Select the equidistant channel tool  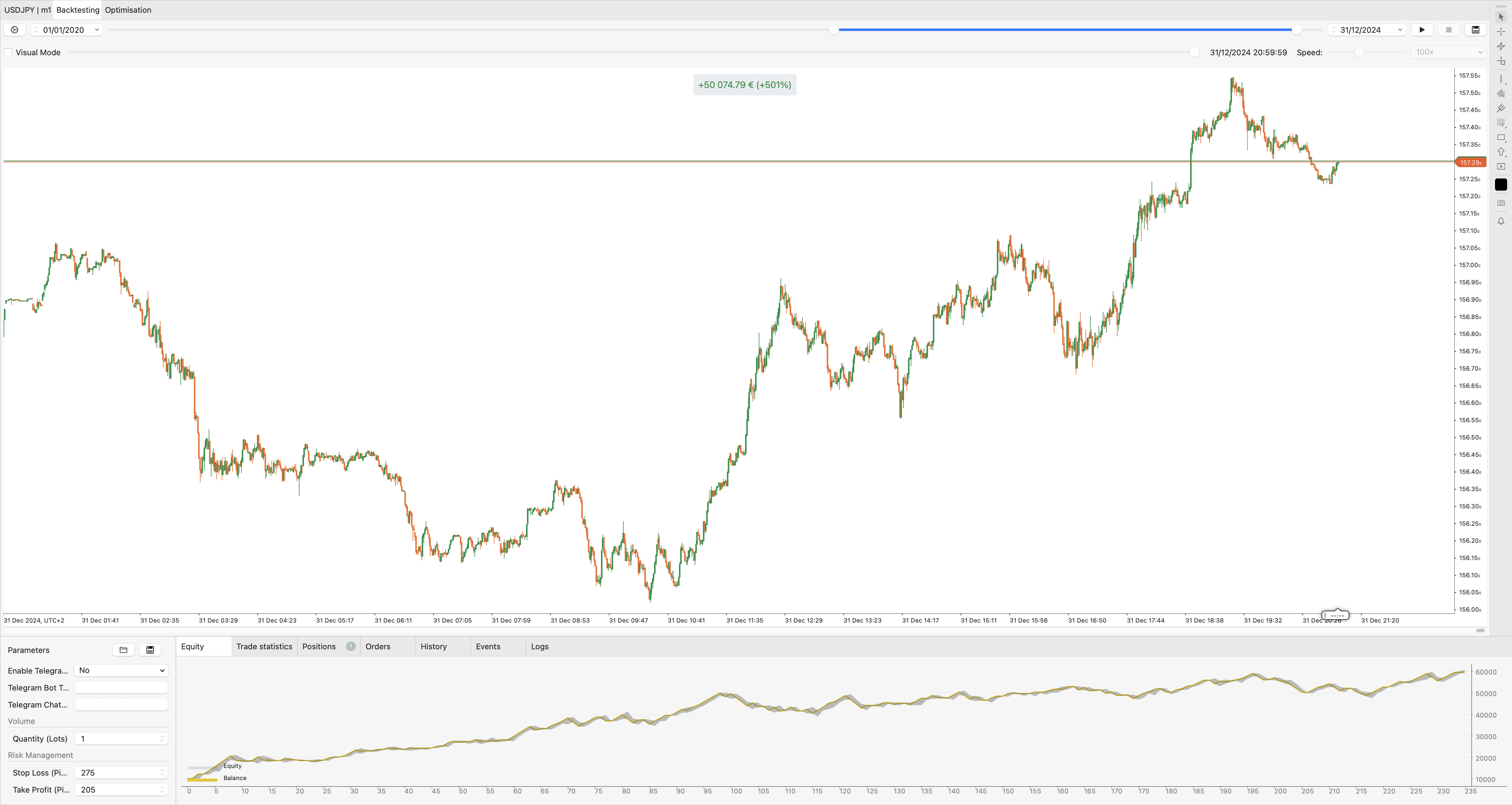click(x=1501, y=93)
